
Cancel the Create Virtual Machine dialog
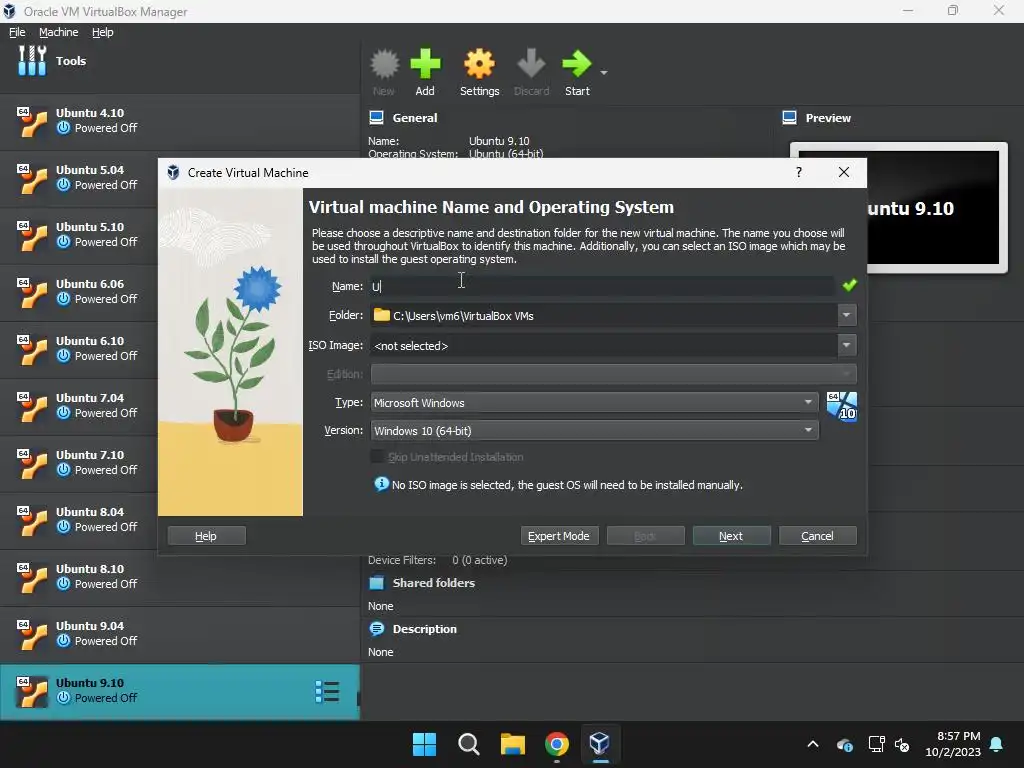pos(818,536)
